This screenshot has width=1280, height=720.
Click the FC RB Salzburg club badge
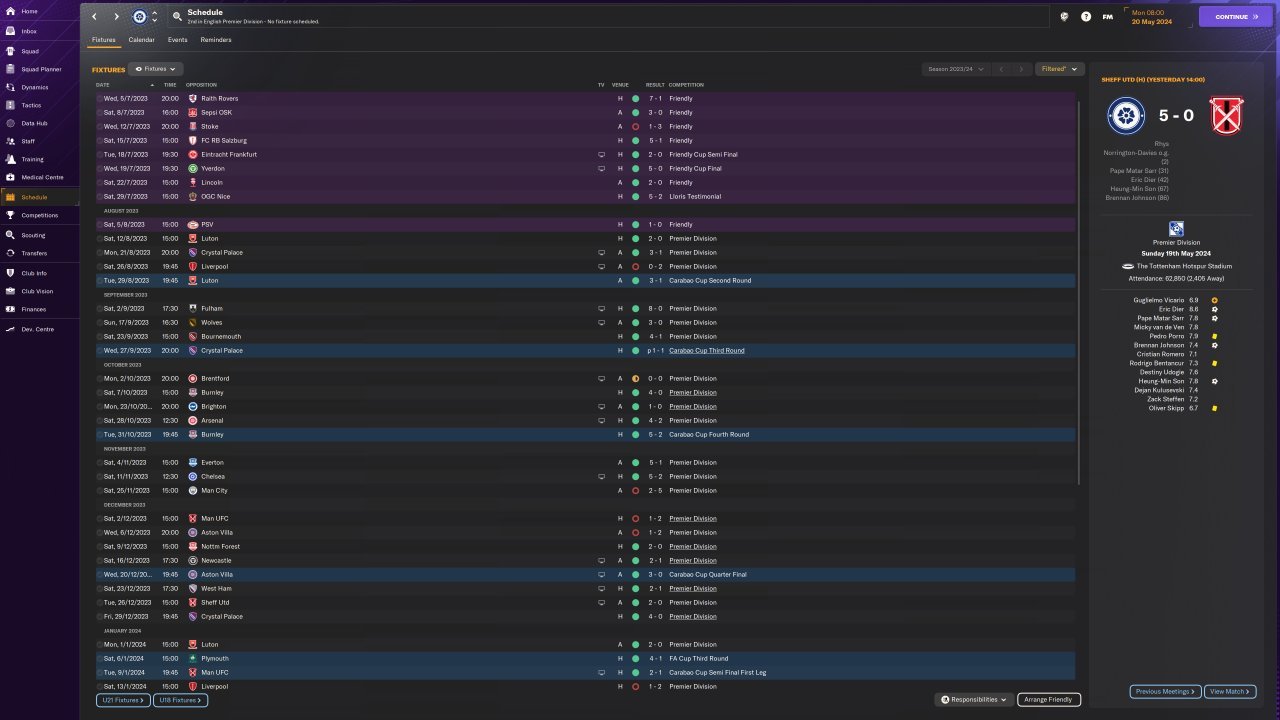click(192, 141)
